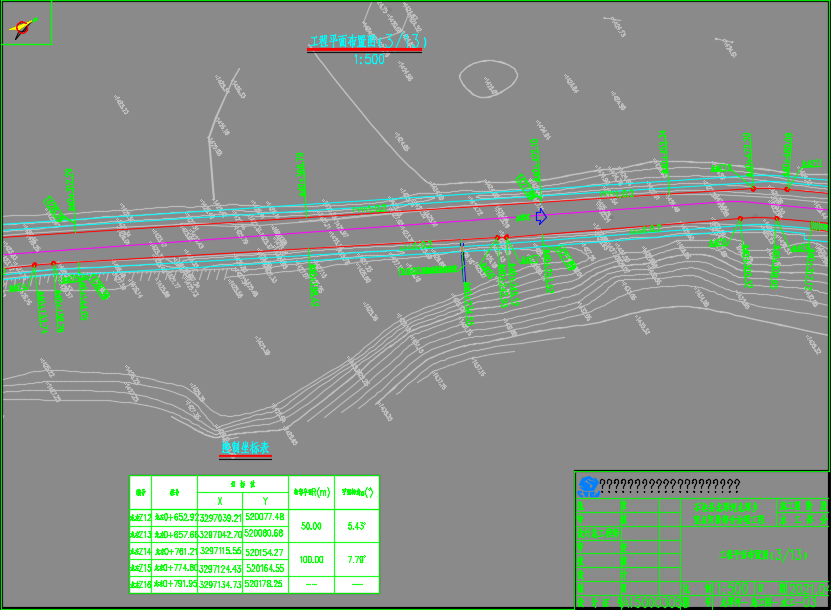Select cell Z12 in coordinate table
Viewport: 831px width, 610px height.
coord(140,517)
